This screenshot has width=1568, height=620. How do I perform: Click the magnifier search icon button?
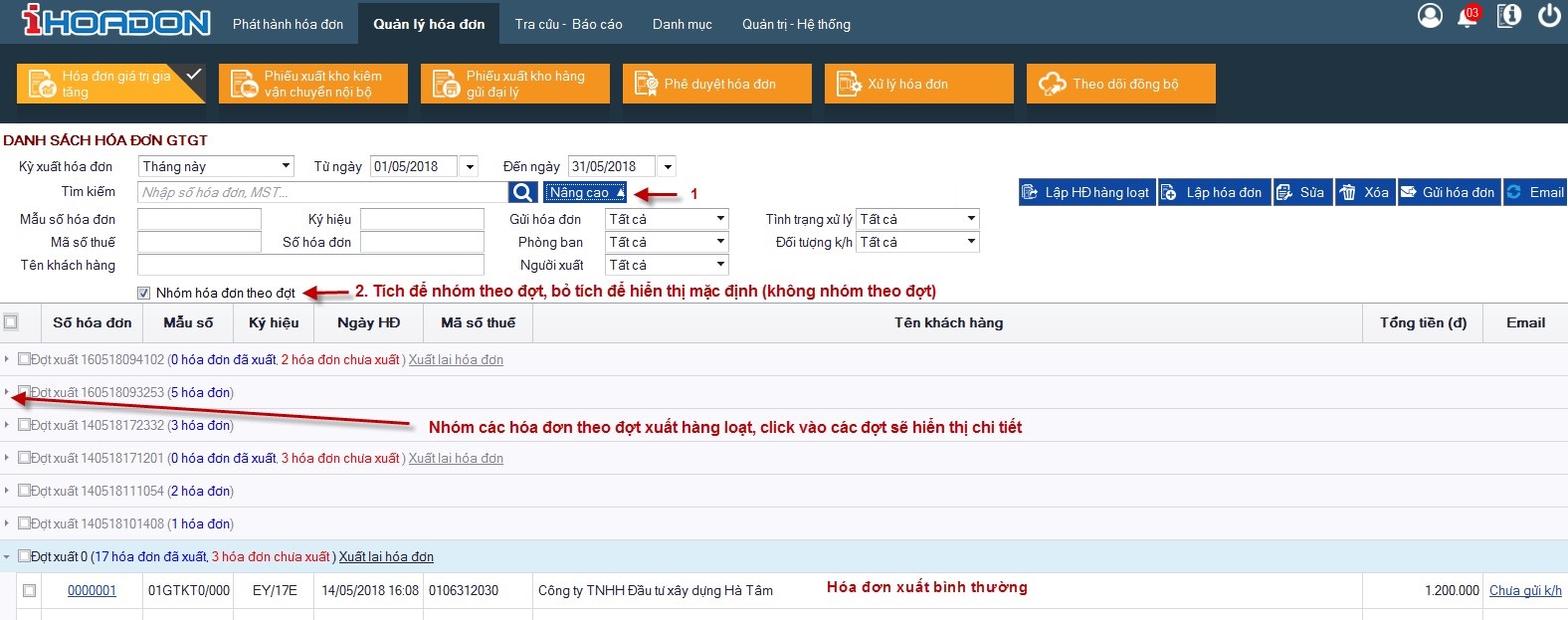click(522, 192)
